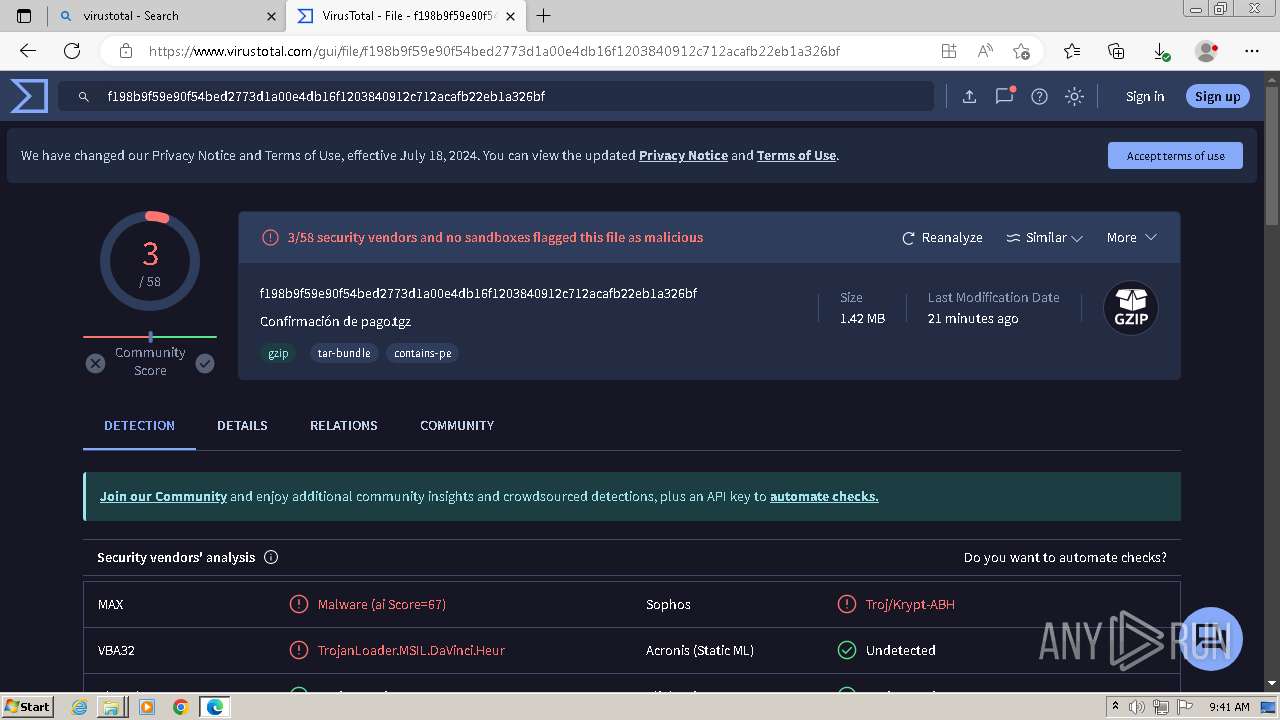Click the Undetected result for Acronis
The image size is (1280, 720).
tap(900, 650)
